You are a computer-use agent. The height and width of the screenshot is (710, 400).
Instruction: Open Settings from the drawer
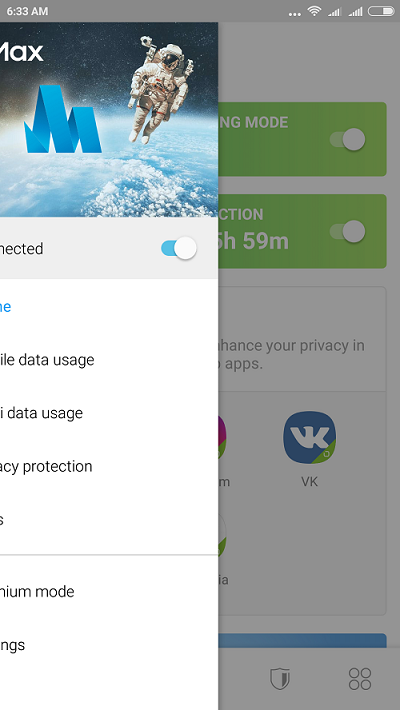point(109,645)
